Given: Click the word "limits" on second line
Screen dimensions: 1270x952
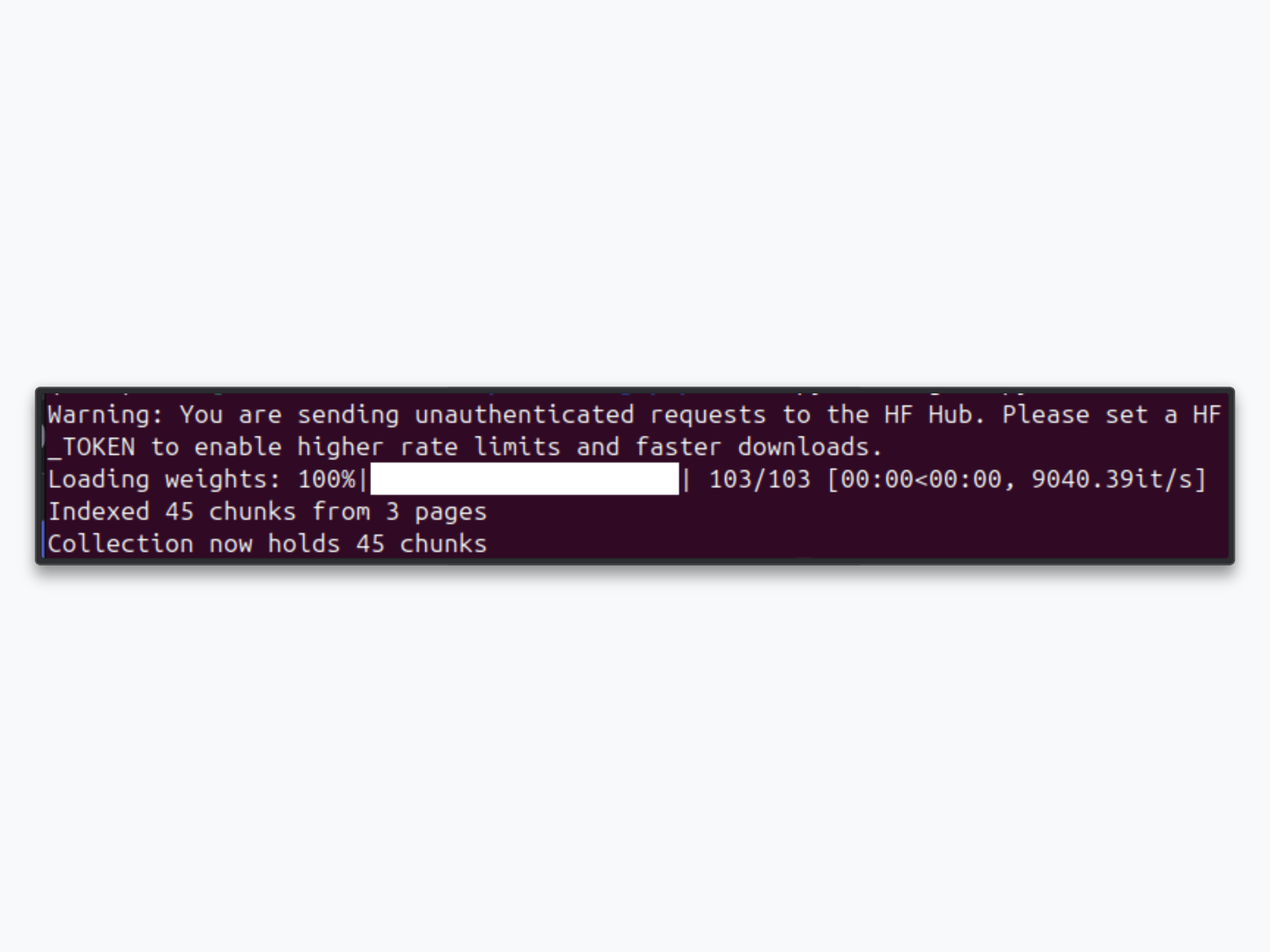Looking at the screenshot, I should pyautogui.click(x=517, y=448).
